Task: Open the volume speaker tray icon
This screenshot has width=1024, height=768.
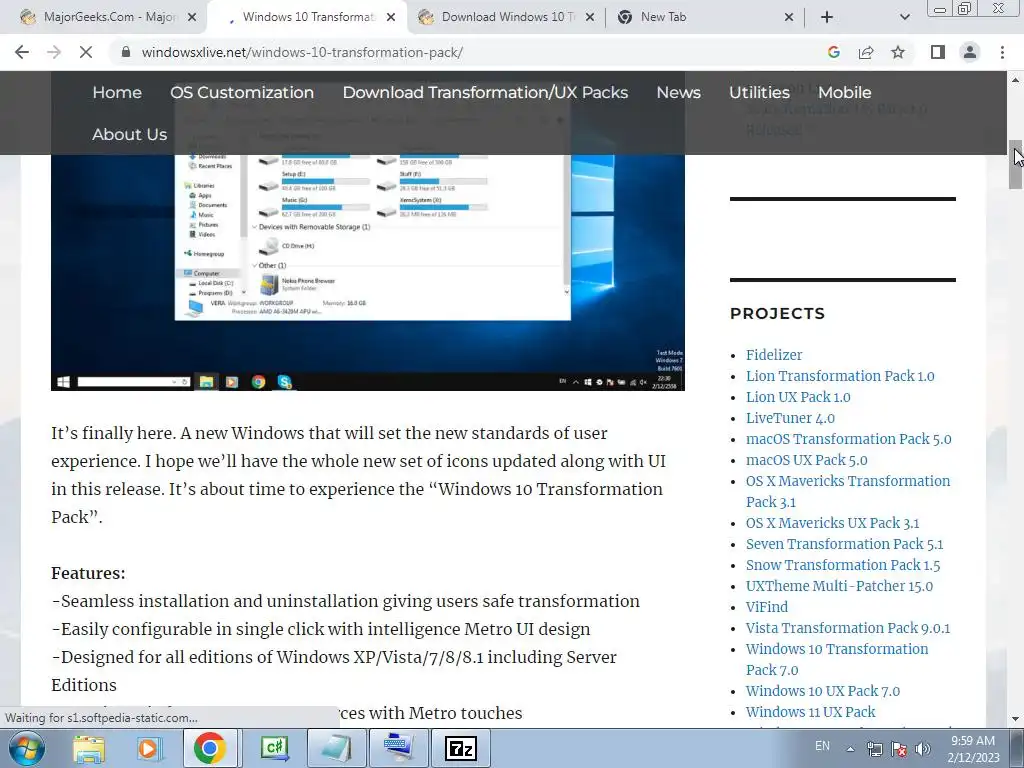Action: (922, 749)
